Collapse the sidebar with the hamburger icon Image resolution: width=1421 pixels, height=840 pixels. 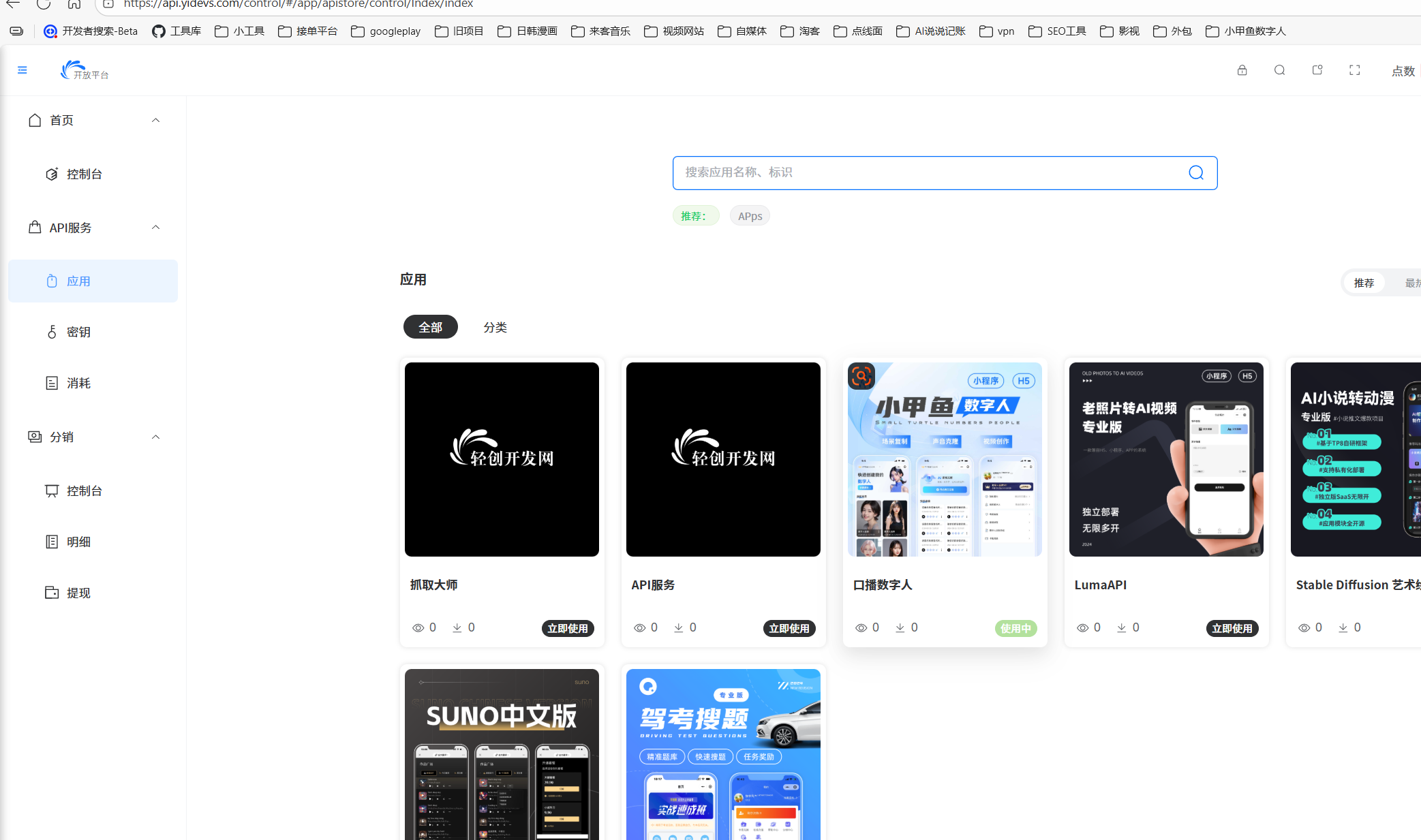click(x=22, y=70)
